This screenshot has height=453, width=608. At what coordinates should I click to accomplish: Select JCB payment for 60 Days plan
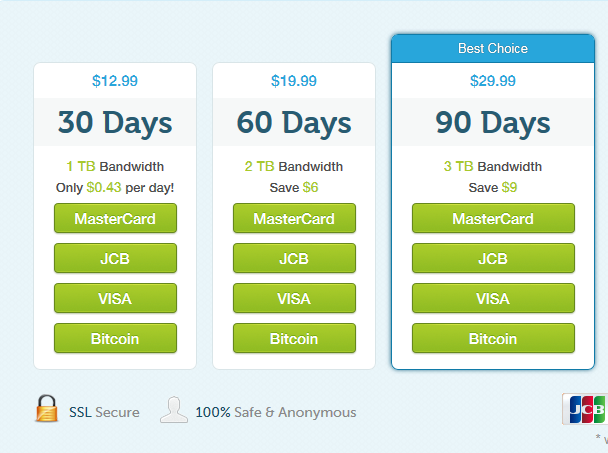point(294,259)
